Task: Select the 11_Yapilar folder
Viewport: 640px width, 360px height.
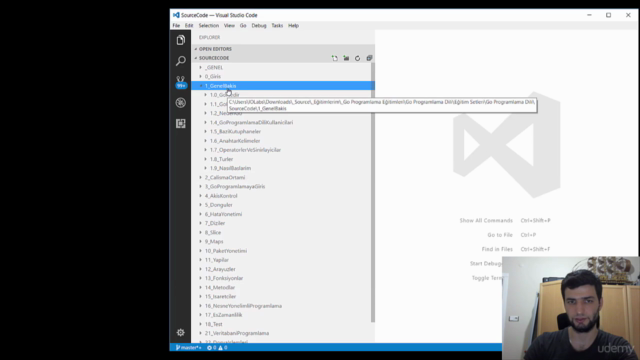Action: 283,260
